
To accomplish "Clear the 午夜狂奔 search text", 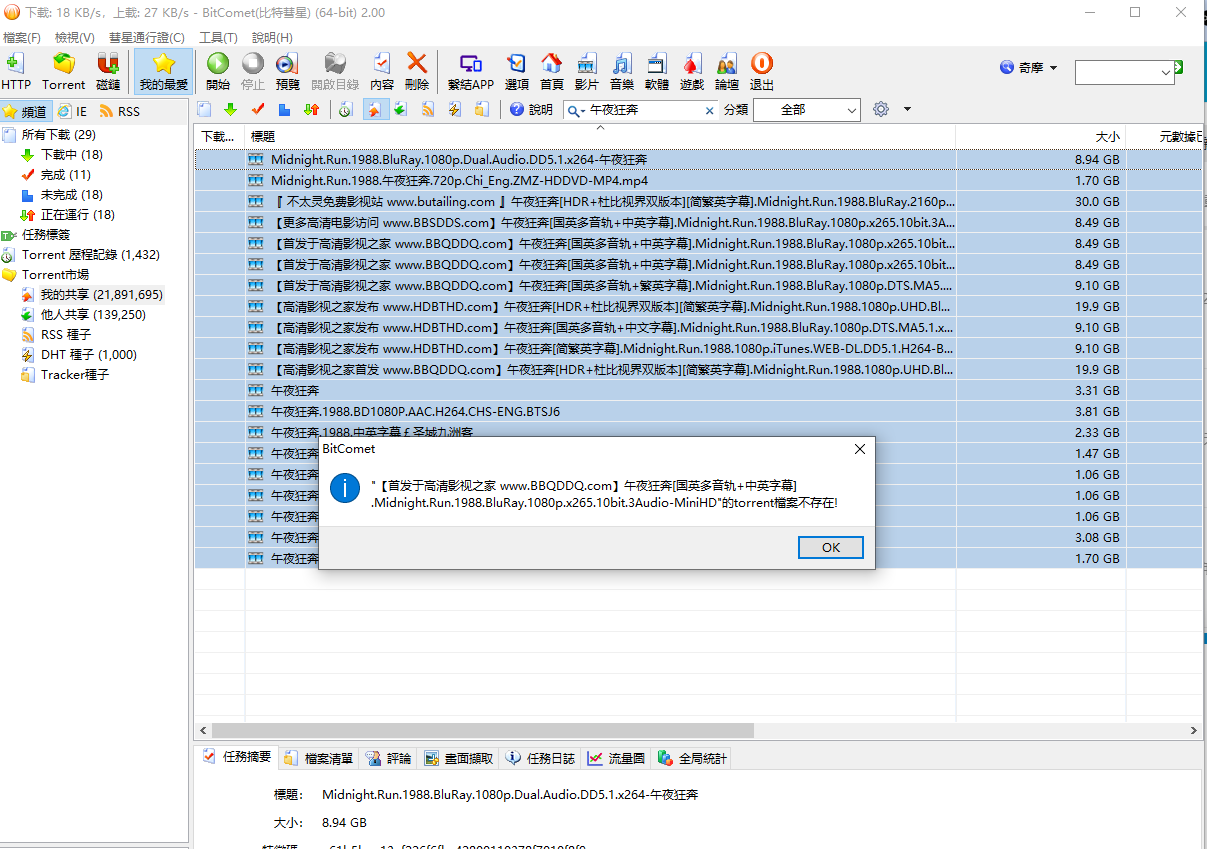I will click(710, 110).
